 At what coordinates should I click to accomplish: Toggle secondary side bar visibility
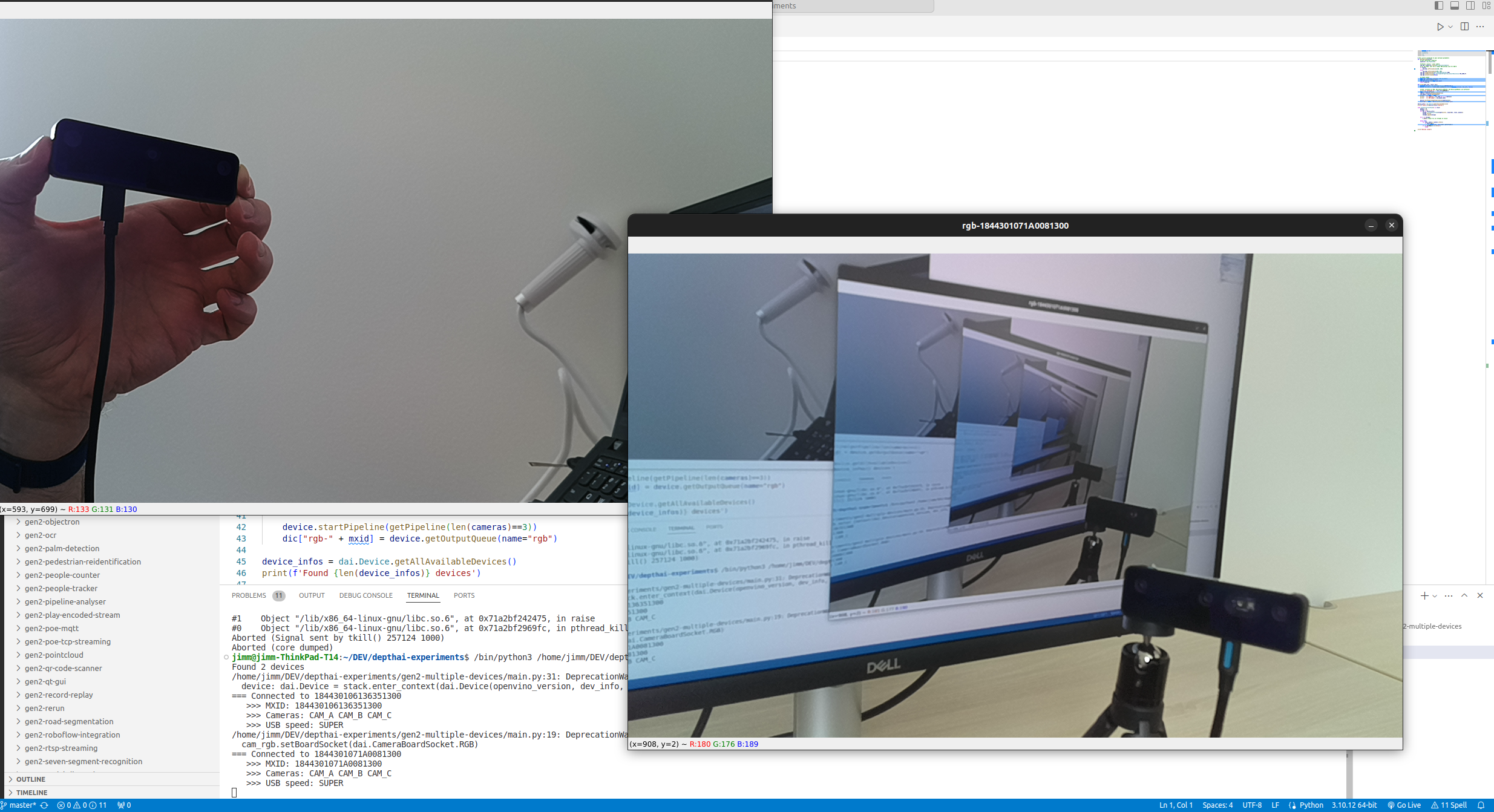pyautogui.click(x=1470, y=5)
